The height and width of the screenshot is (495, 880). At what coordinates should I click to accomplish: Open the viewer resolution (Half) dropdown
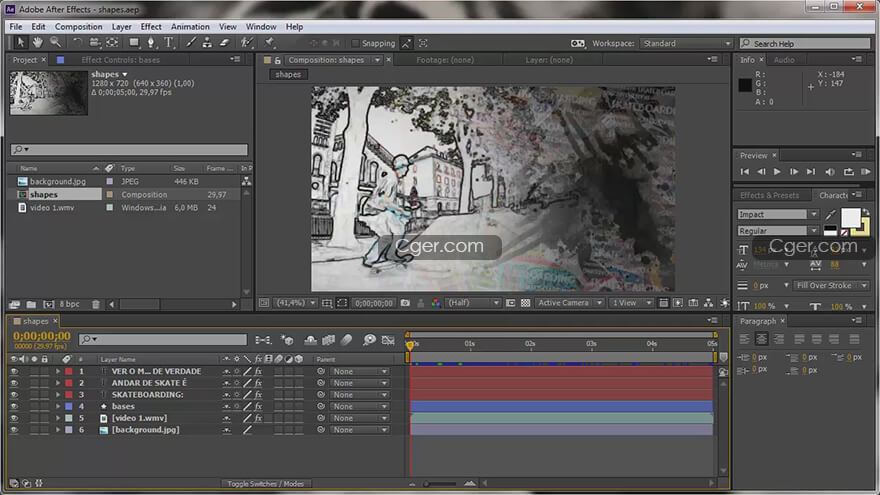coord(473,303)
